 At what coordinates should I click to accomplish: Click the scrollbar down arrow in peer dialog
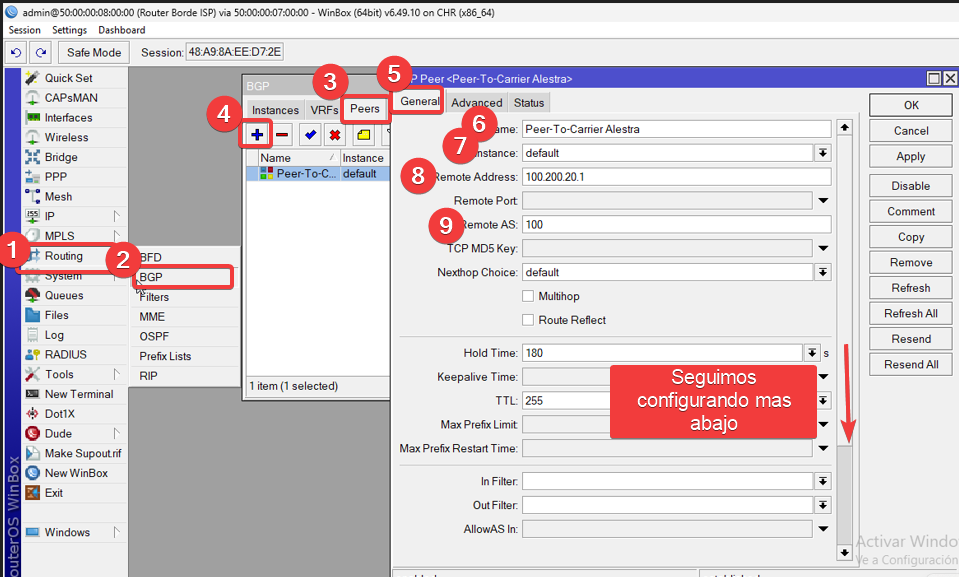pyautogui.click(x=844, y=552)
